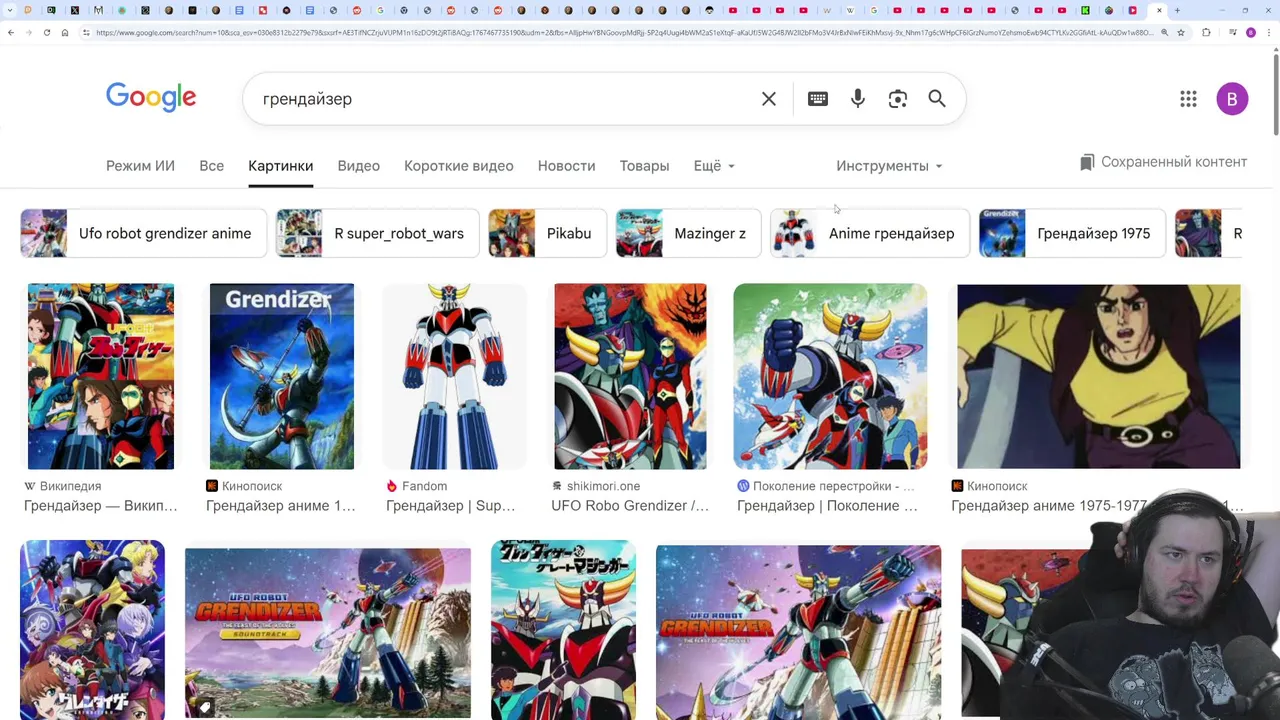Open Chrome profile in toolbar
Viewport: 1280px width, 720px height.
[x=1250, y=33]
